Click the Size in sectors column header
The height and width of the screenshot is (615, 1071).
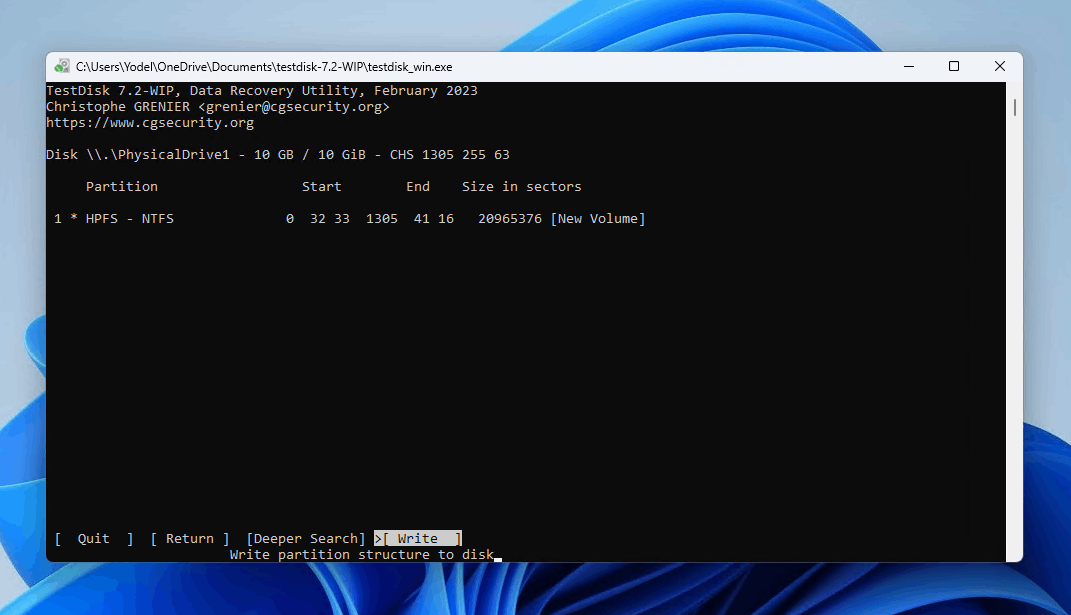(521, 187)
